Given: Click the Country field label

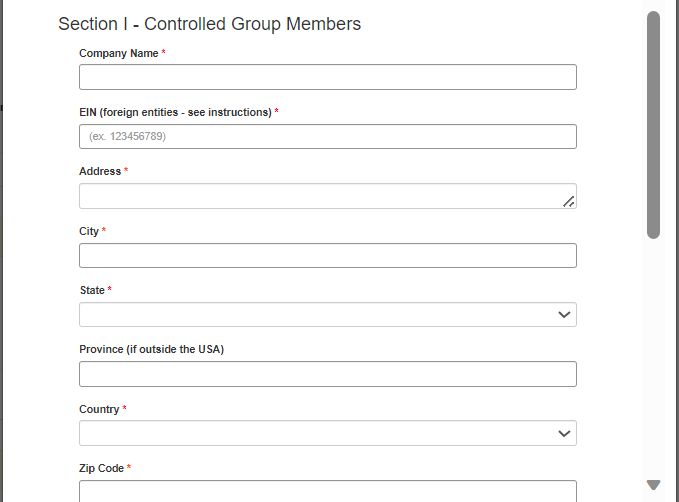Looking at the screenshot, I should point(99,409).
